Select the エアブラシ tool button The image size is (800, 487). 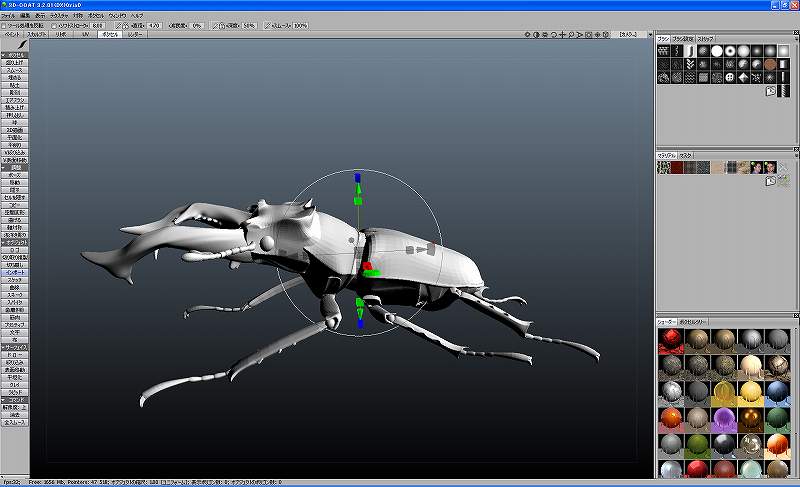pyautogui.click(x=14, y=100)
